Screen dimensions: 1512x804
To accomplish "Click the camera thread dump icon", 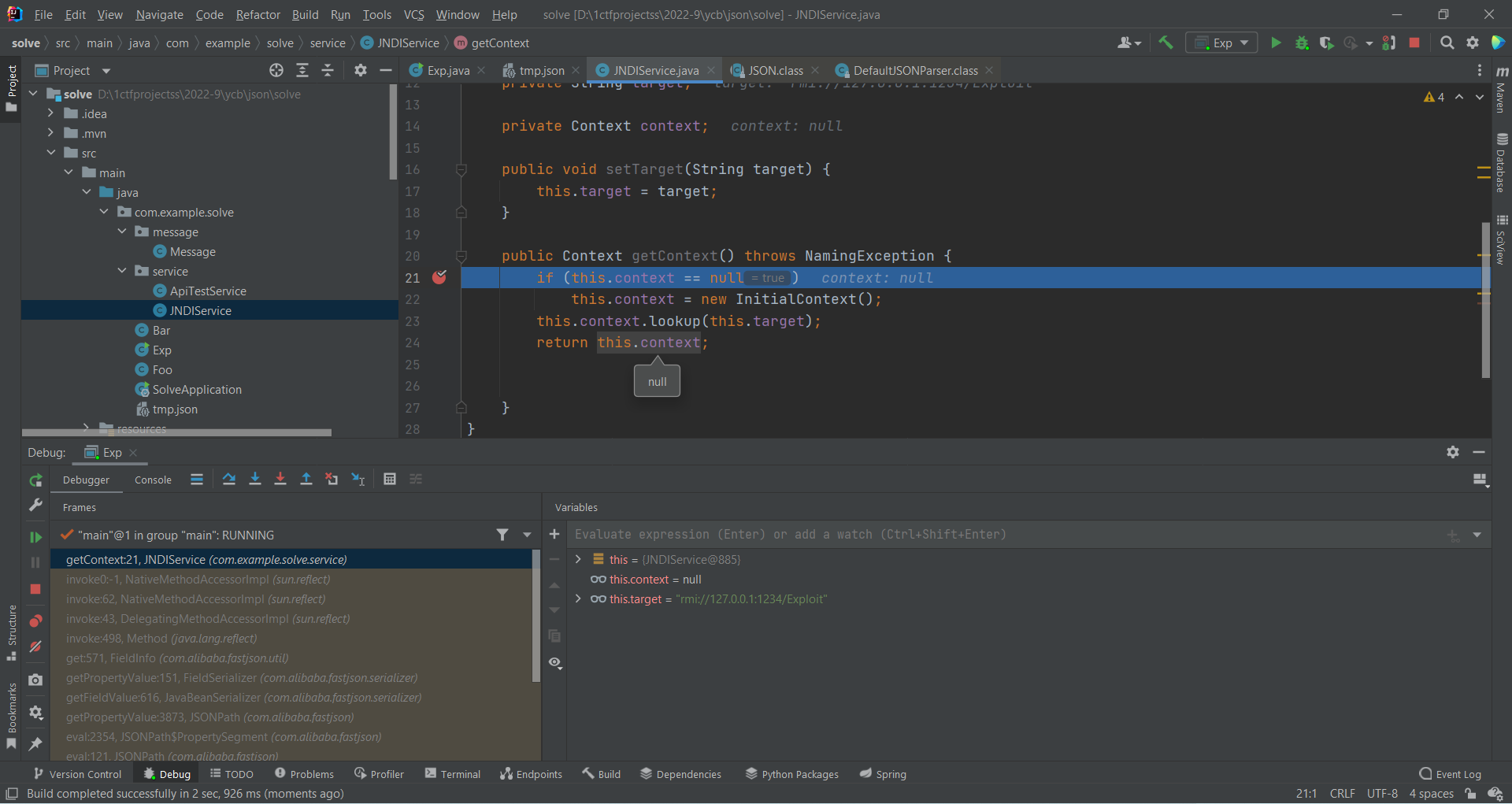I will coord(35,680).
